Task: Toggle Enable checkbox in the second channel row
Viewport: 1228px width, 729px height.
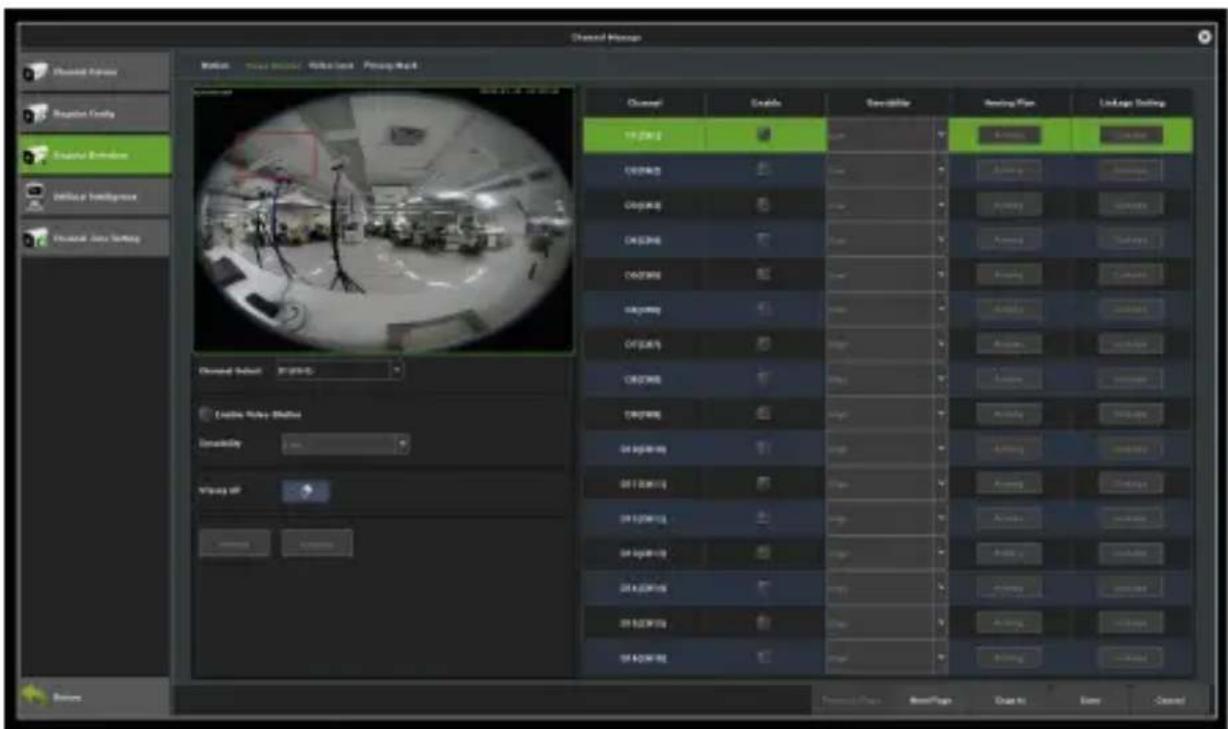Action: tap(764, 170)
